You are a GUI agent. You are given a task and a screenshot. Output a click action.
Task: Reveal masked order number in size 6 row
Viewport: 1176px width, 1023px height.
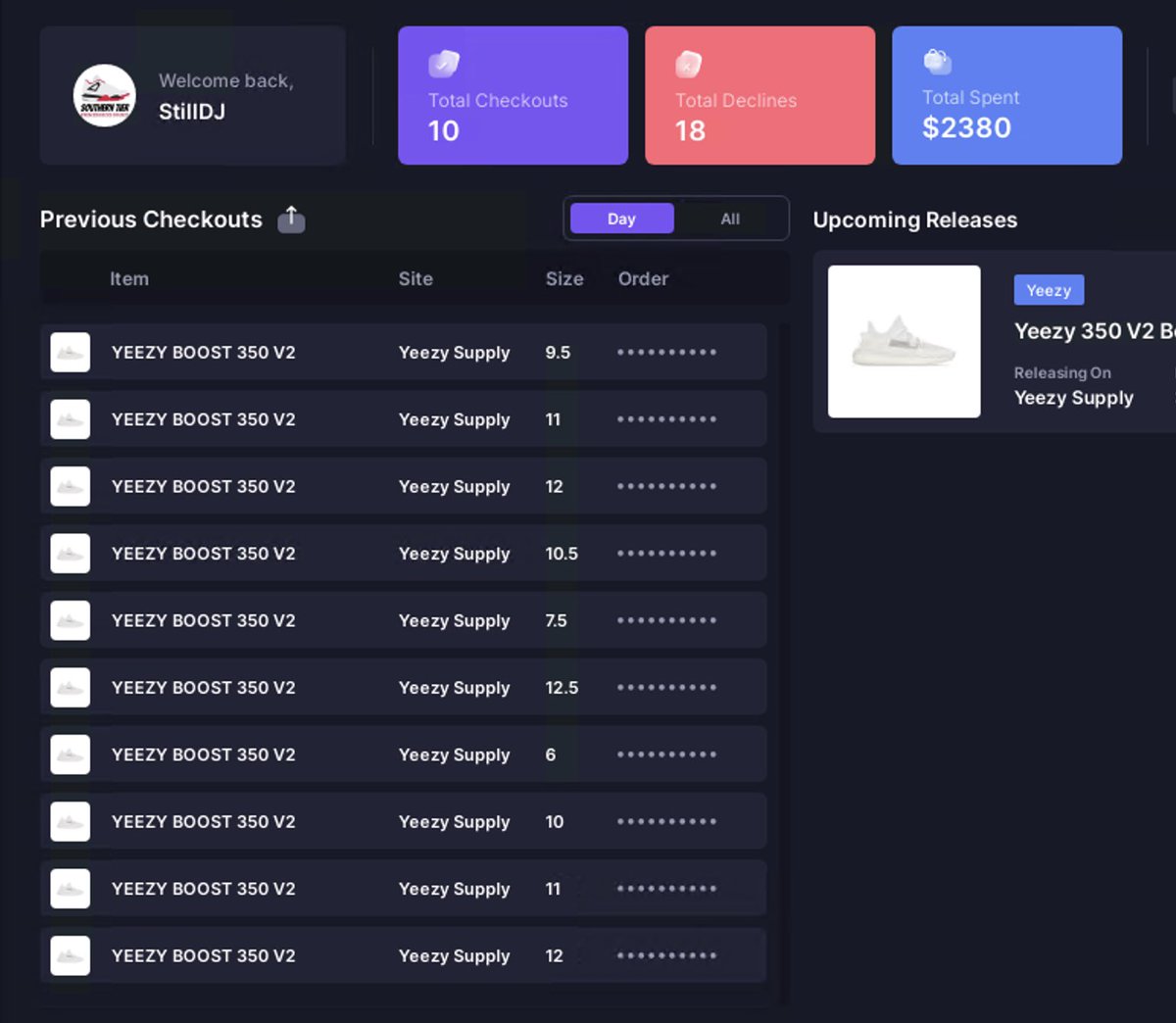tap(666, 755)
